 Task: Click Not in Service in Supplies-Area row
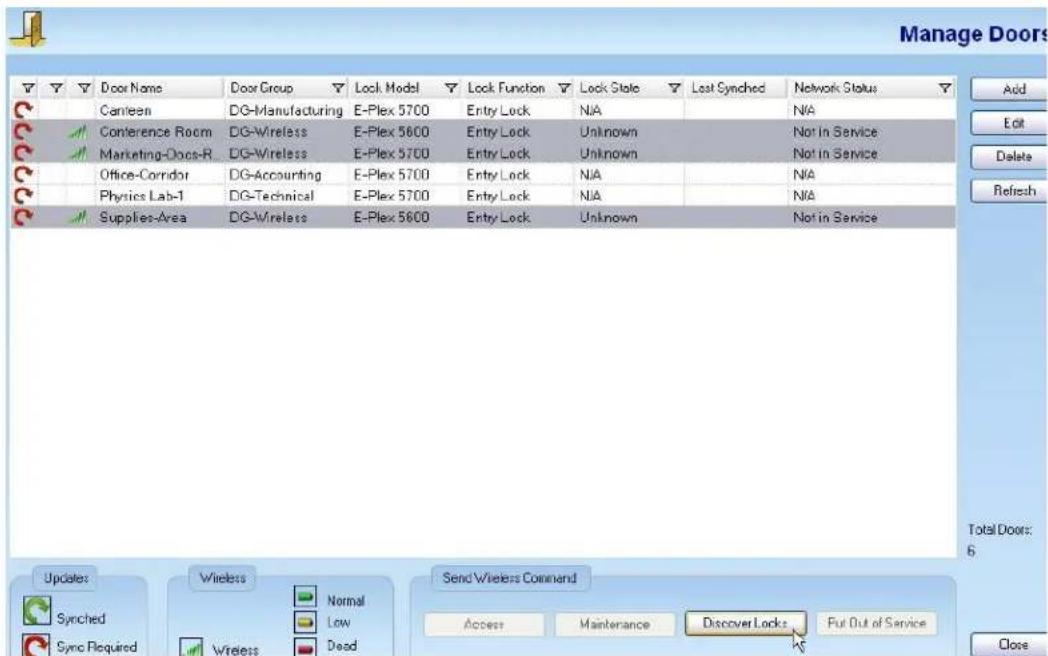click(x=835, y=217)
